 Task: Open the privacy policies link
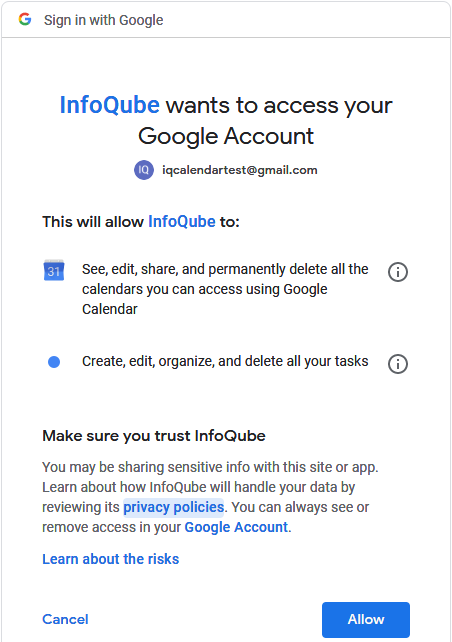pyautogui.click(x=174, y=507)
